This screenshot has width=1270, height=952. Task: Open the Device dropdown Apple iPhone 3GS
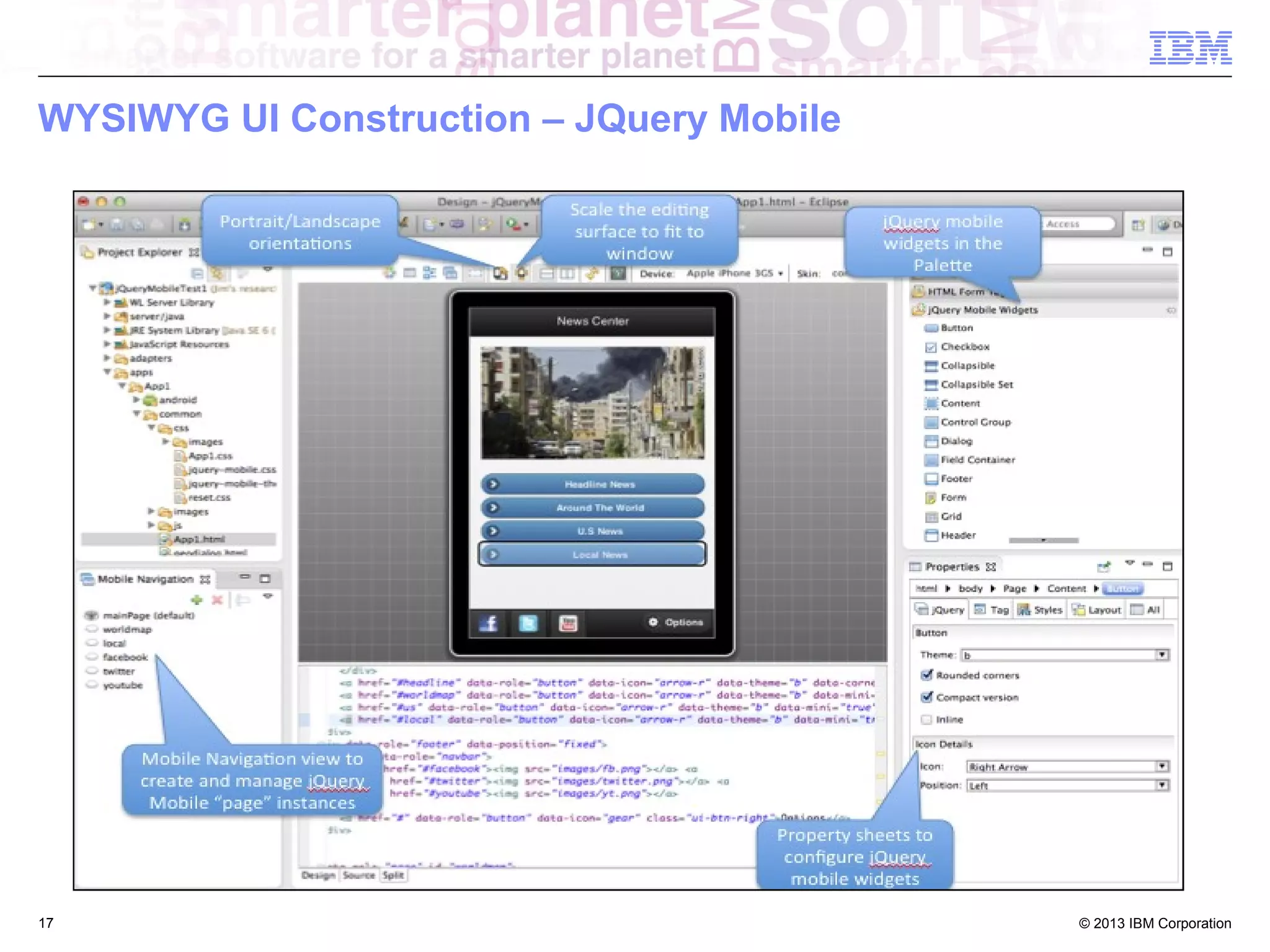coord(735,273)
